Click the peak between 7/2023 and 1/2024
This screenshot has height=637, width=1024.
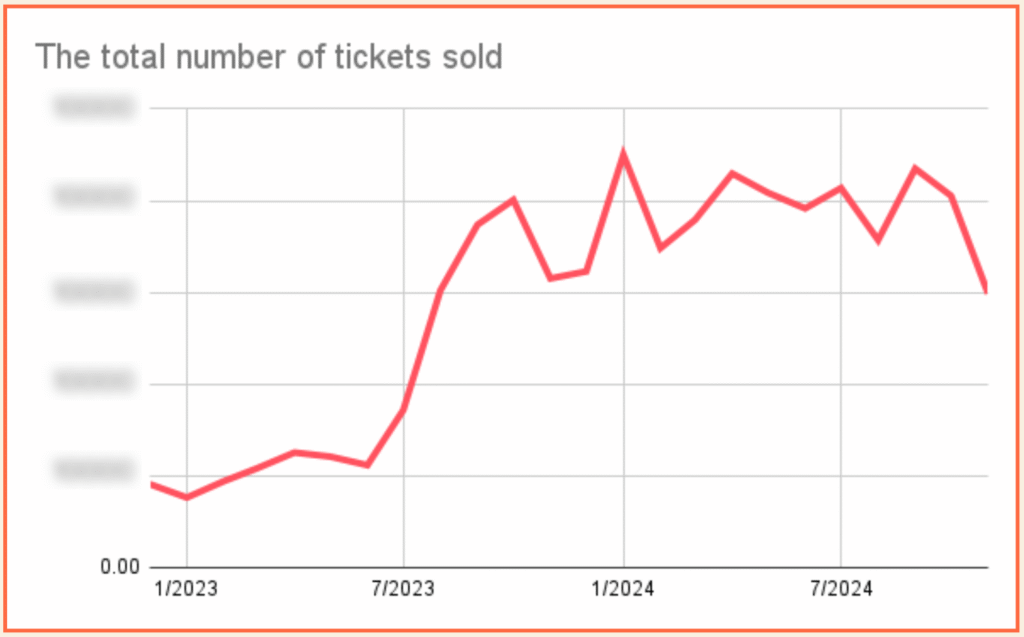[513, 200]
